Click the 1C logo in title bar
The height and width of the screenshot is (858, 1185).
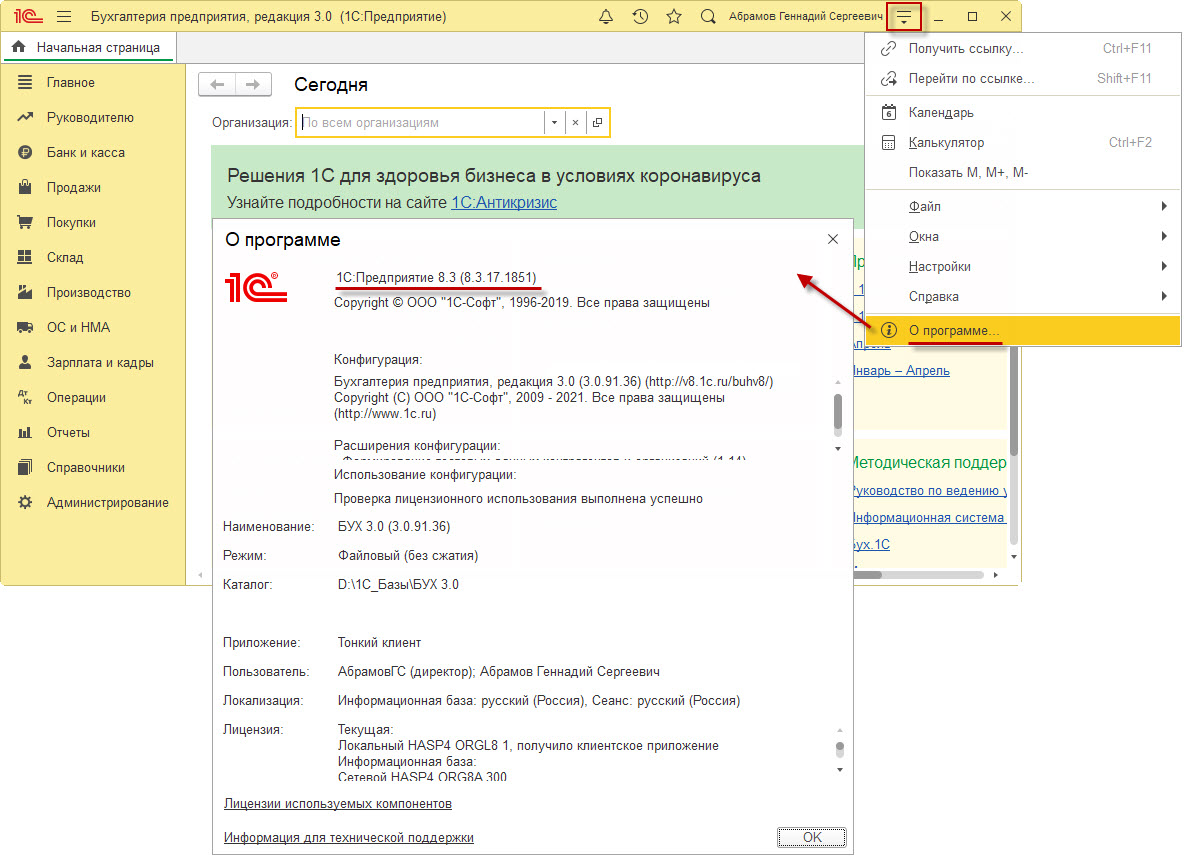point(28,17)
